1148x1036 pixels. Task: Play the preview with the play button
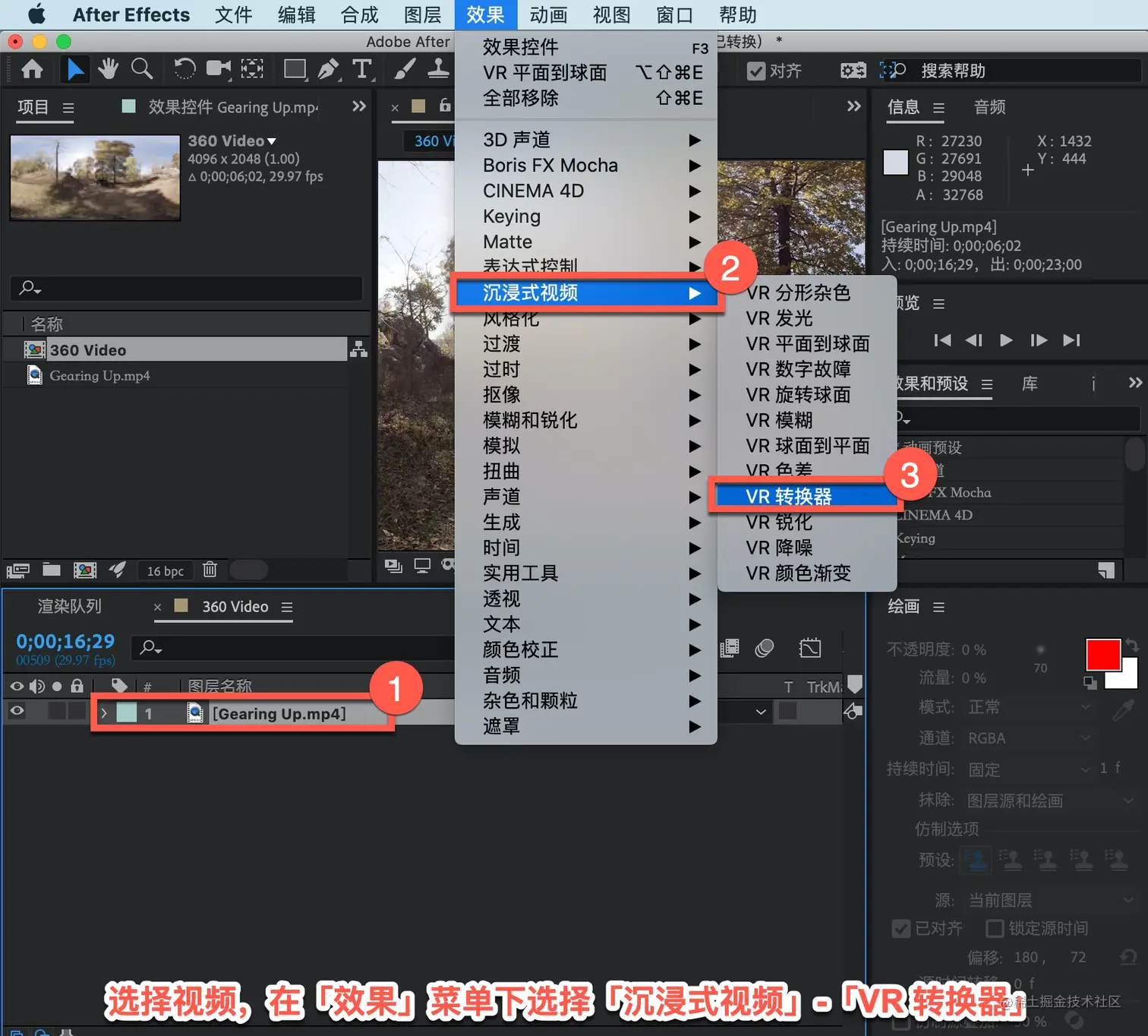click(x=1006, y=340)
